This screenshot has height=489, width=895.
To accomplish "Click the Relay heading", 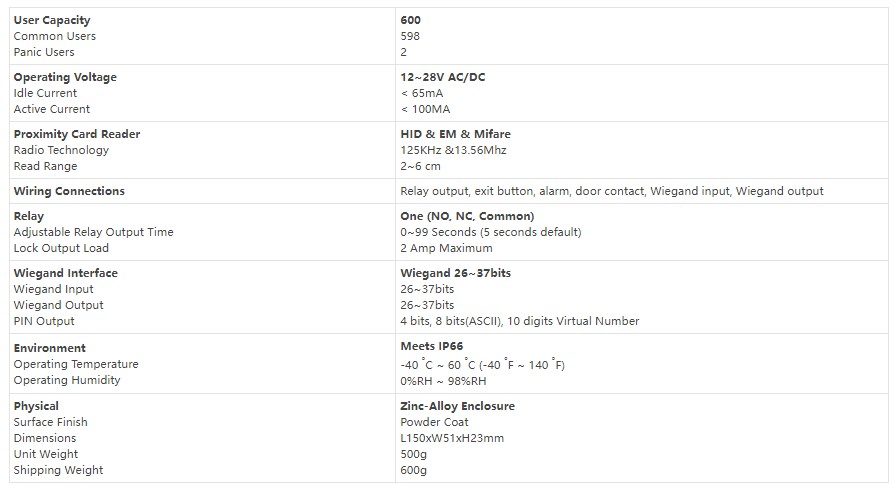I will click(x=29, y=216).
